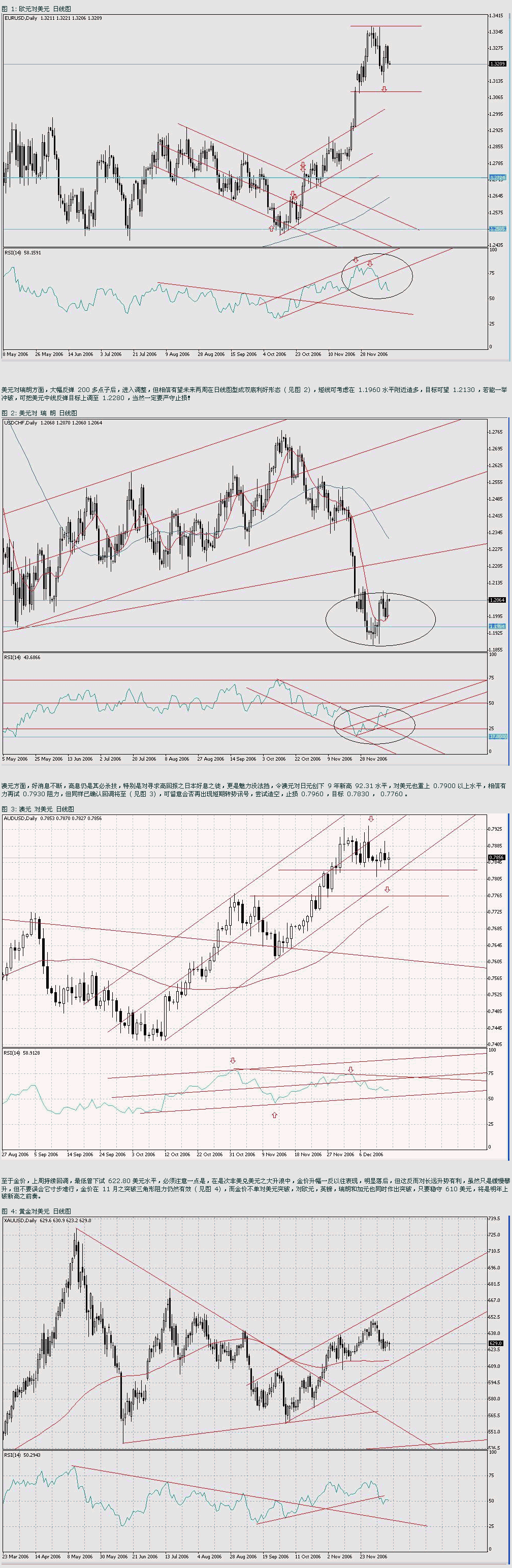Click the caption '图 3: 澳元 对美元 日线图'
The image size is (512, 1568).
38,809
